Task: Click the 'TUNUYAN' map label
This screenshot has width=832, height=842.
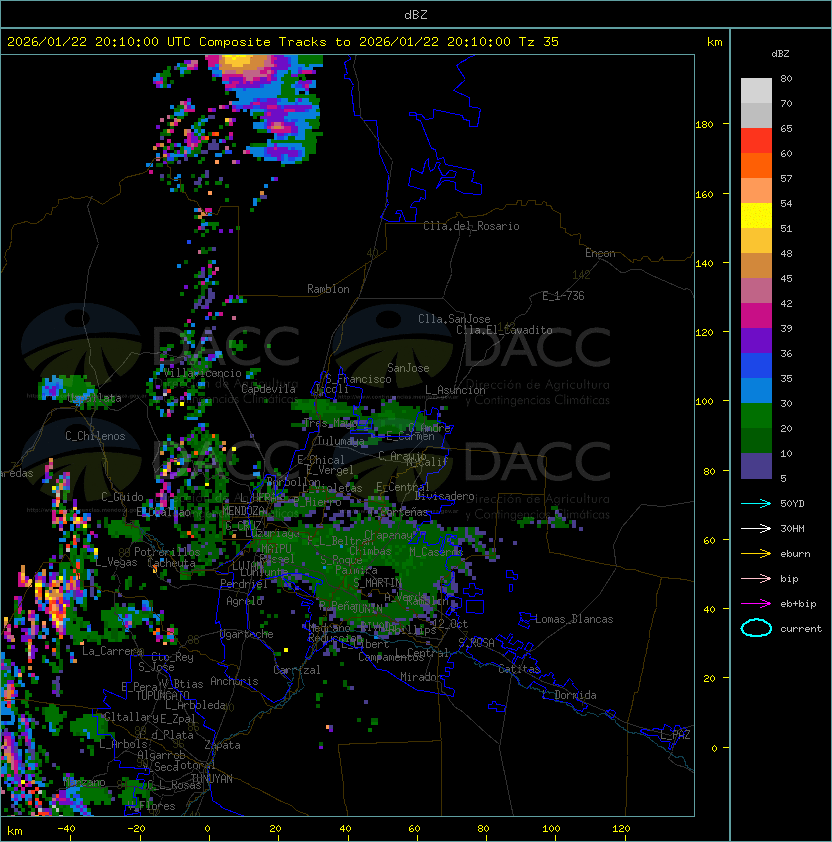Action: coord(212,779)
